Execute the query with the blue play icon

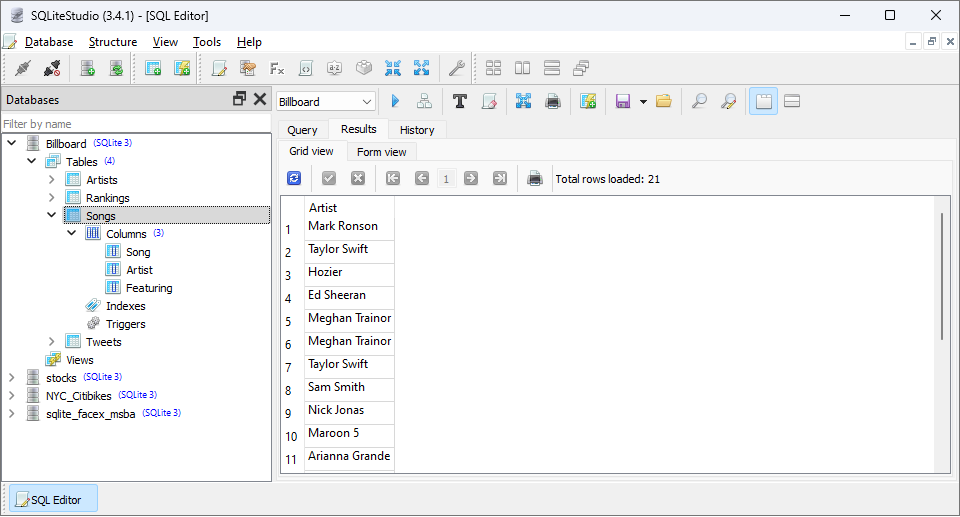(x=396, y=101)
